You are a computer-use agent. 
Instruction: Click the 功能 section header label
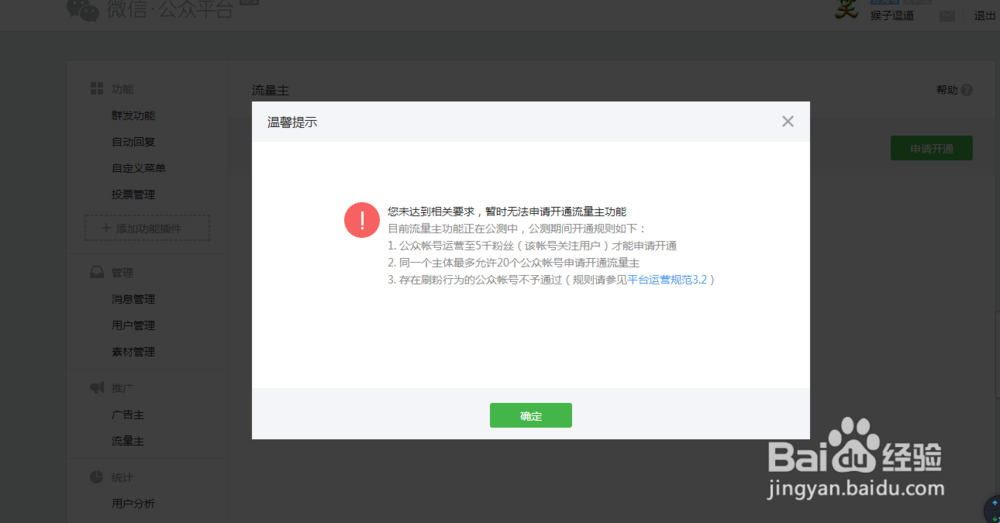pos(122,89)
